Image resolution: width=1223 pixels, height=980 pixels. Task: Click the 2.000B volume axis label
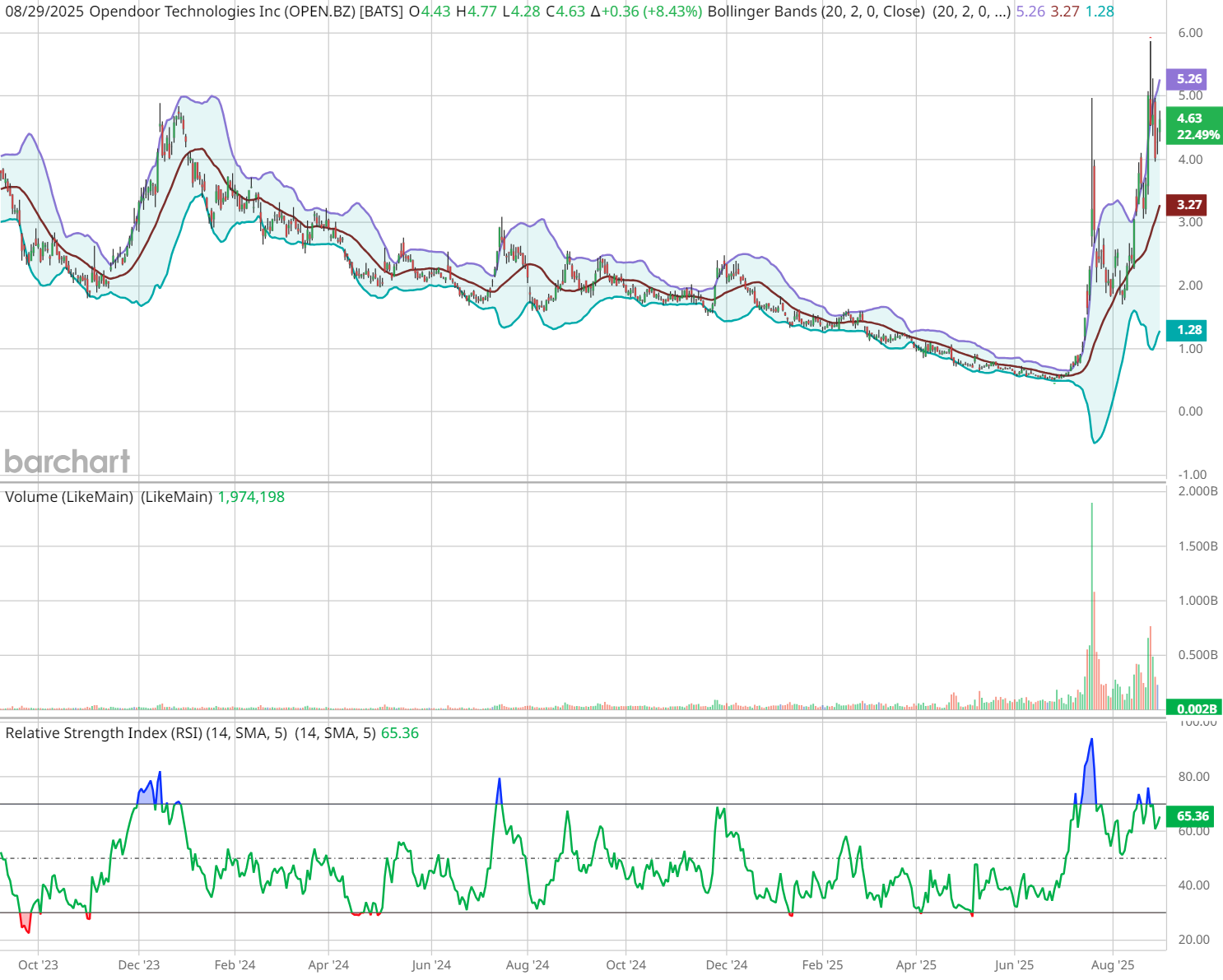1198,491
